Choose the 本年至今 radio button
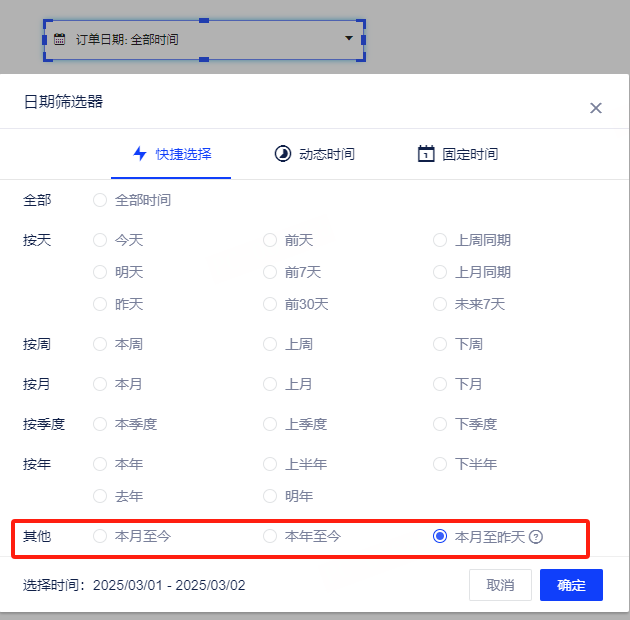The image size is (630, 620). [270, 536]
